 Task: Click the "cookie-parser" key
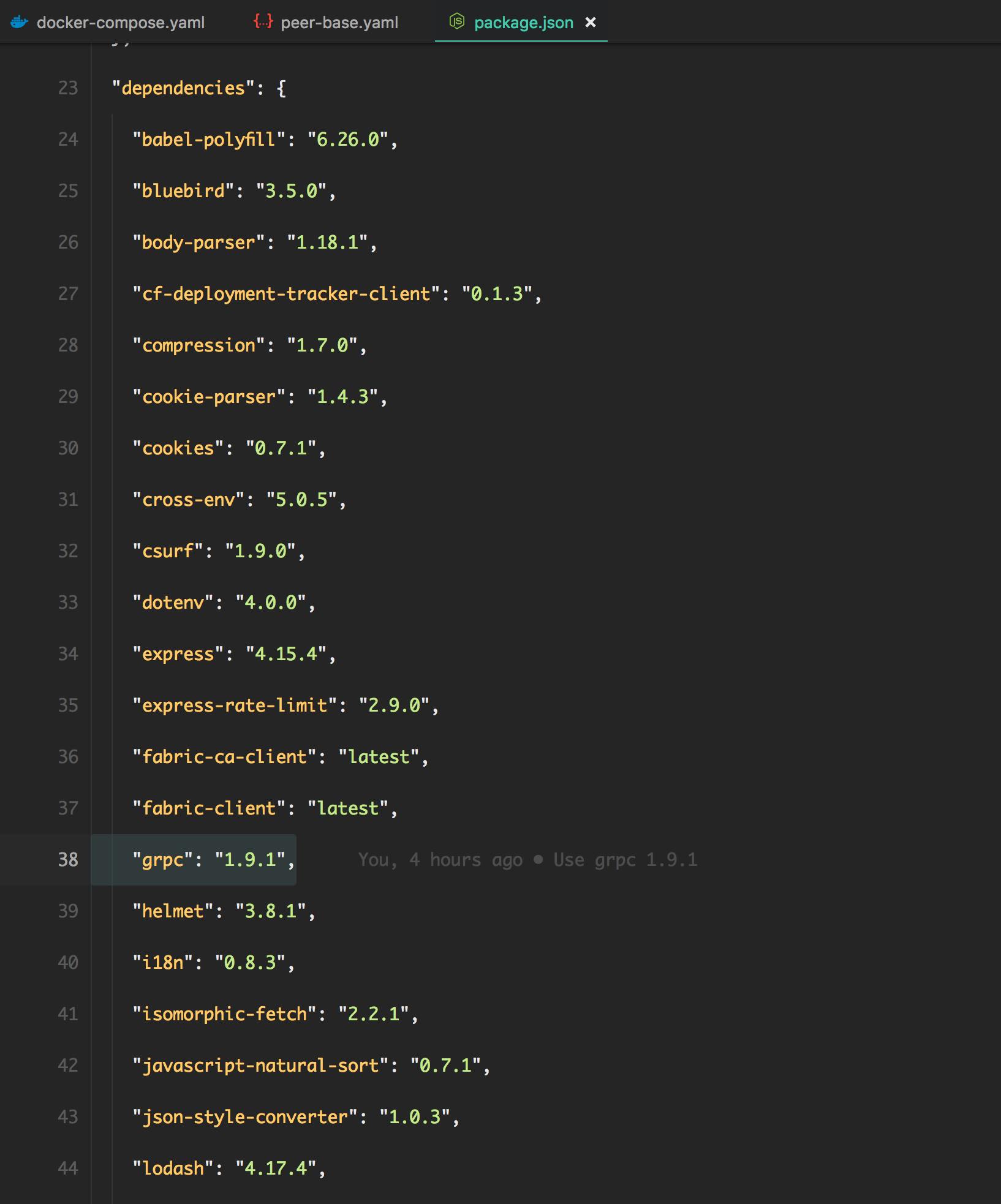(x=209, y=397)
